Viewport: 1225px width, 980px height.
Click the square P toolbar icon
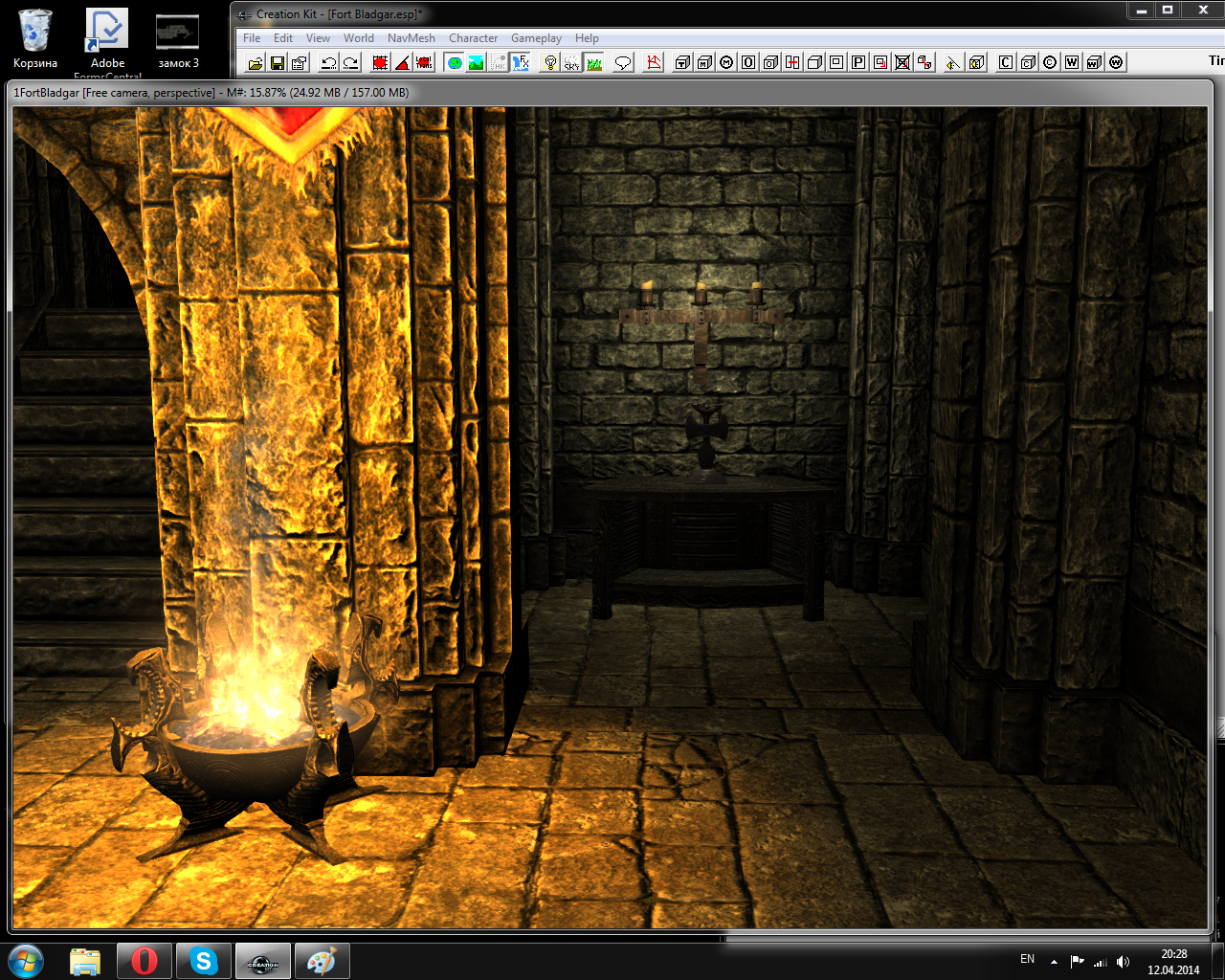click(x=858, y=62)
